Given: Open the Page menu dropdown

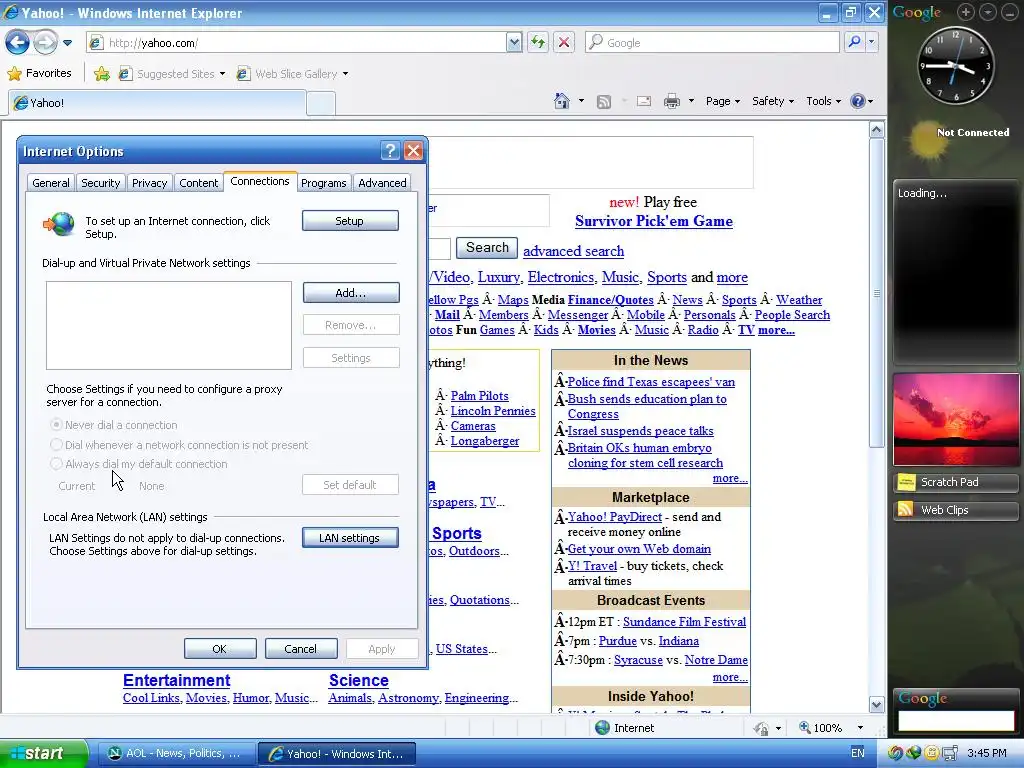Looking at the screenshot, I should point(722,101).
